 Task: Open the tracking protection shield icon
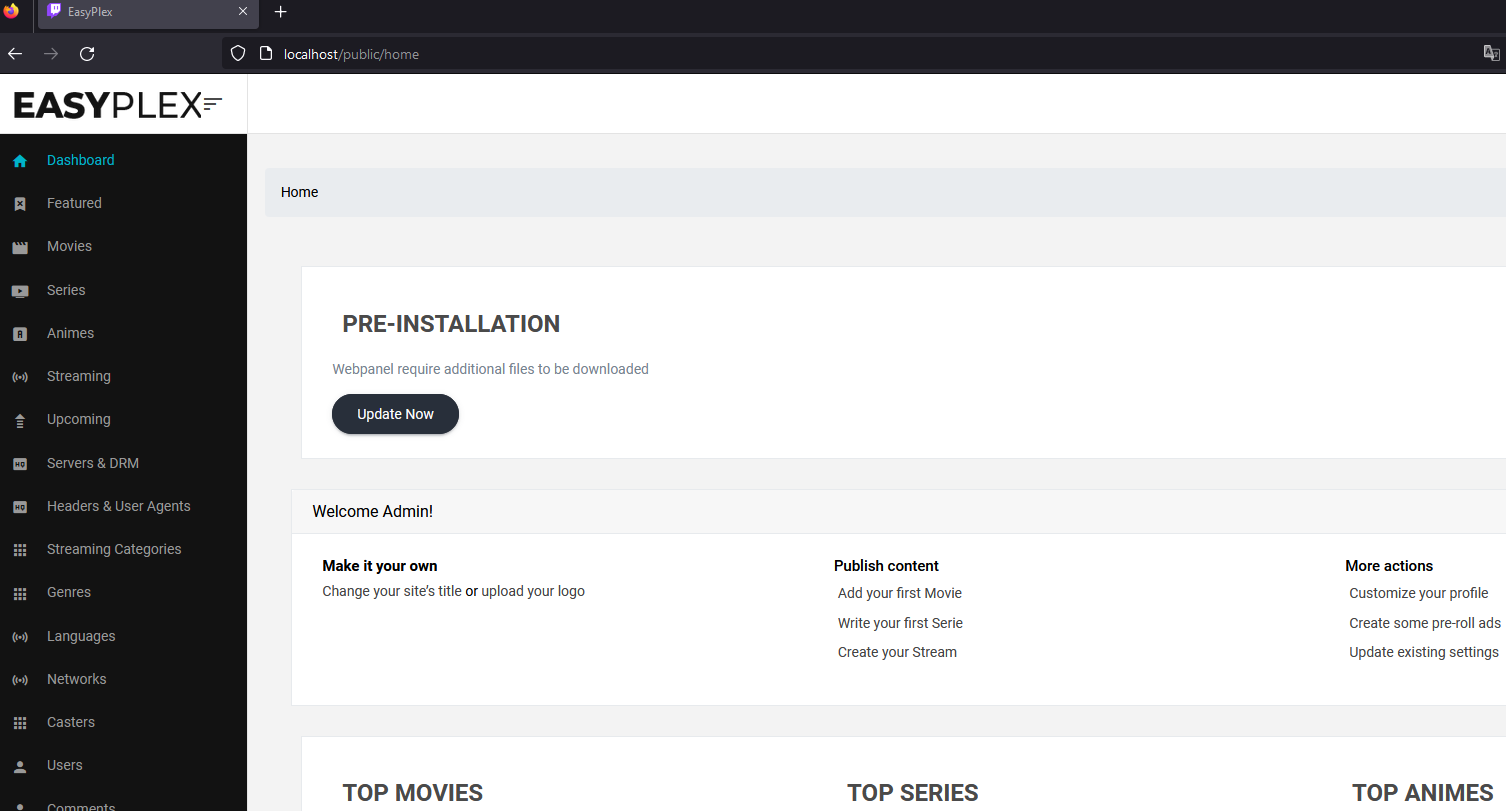point(237,54)
